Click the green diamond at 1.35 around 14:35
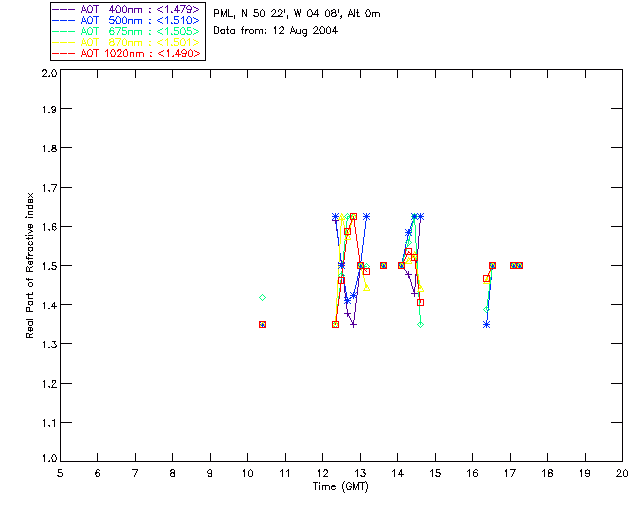This screenshot has height=512, width=640. pos(420,325)
